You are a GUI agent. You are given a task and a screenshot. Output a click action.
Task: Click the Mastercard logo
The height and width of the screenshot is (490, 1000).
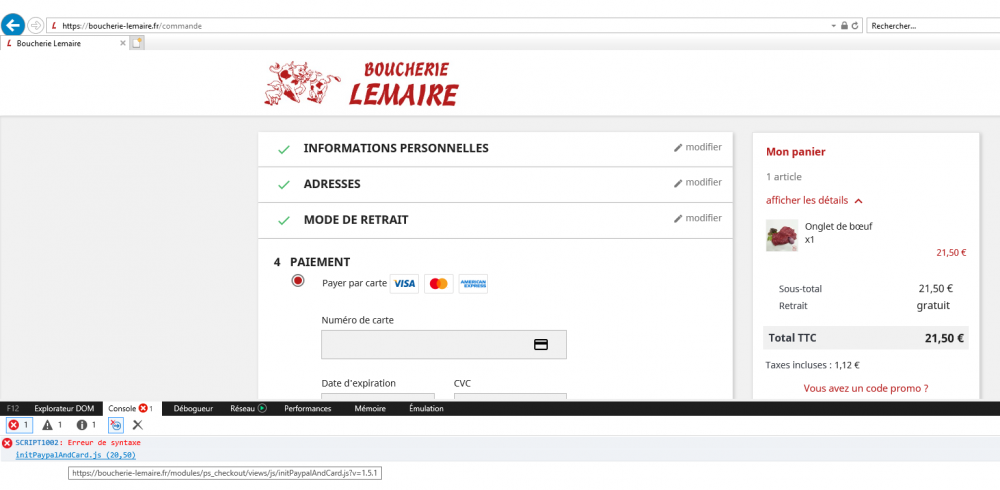(x=439, y=284)
